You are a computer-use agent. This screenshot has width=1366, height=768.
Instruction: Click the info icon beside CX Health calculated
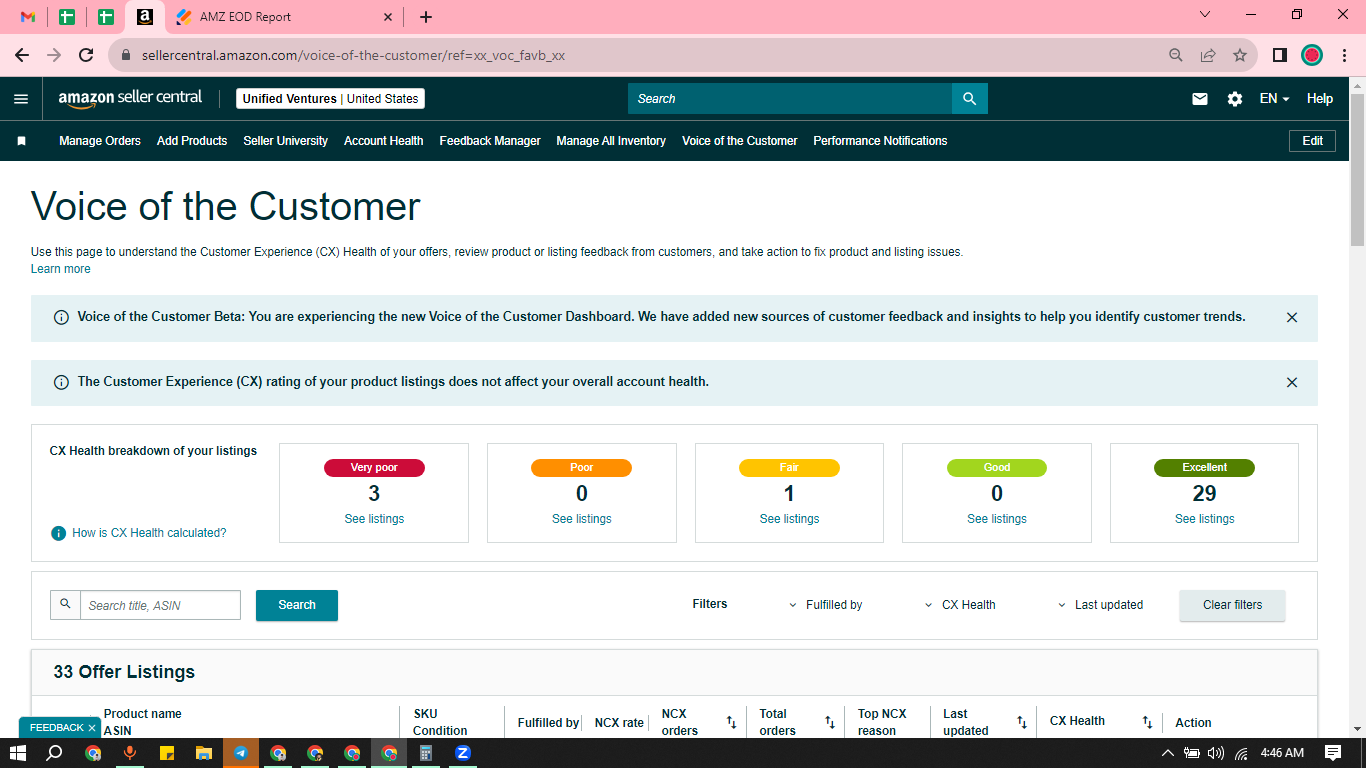point(58,534)
